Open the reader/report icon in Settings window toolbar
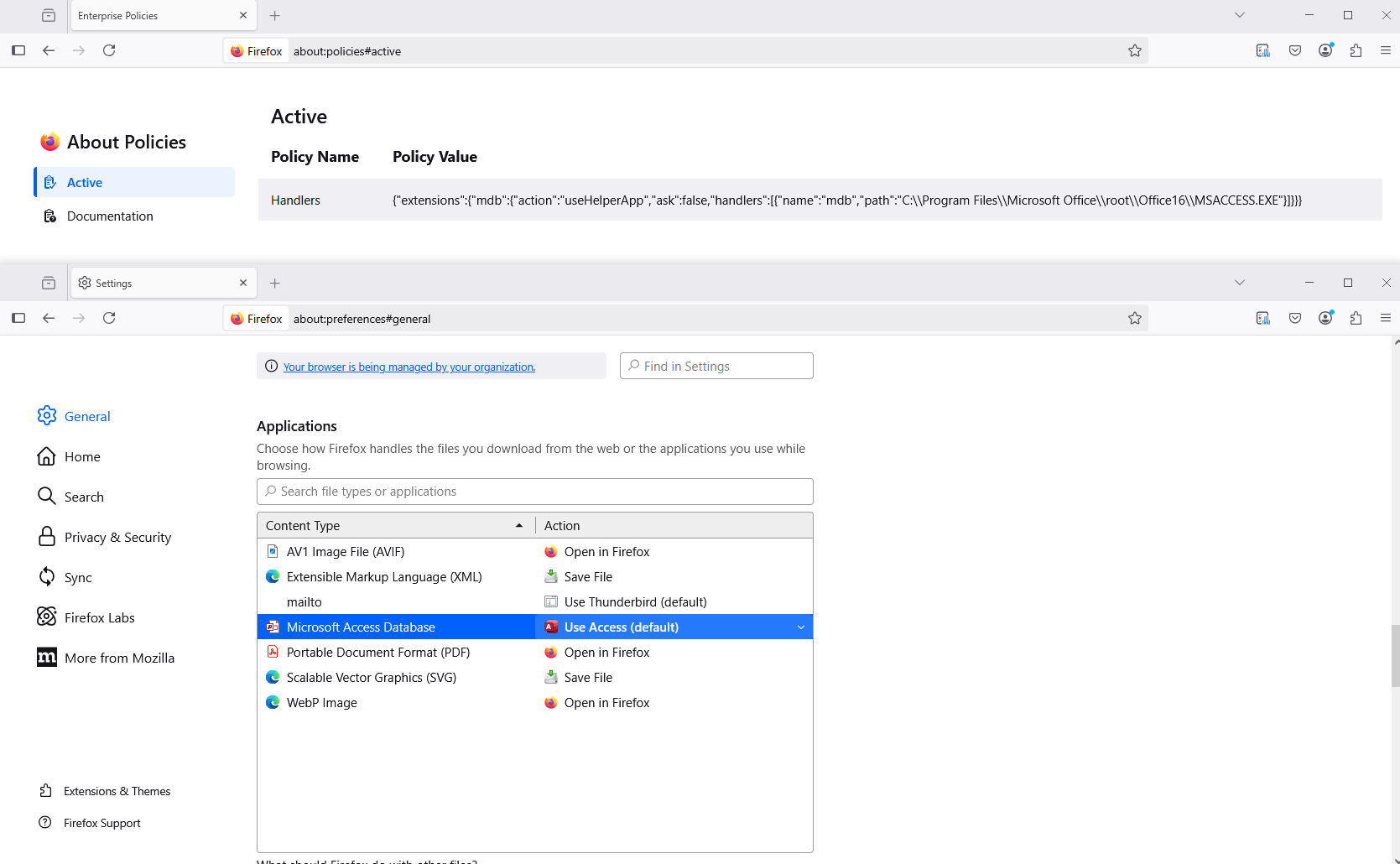The image size is (1400, 864). 1263,318
